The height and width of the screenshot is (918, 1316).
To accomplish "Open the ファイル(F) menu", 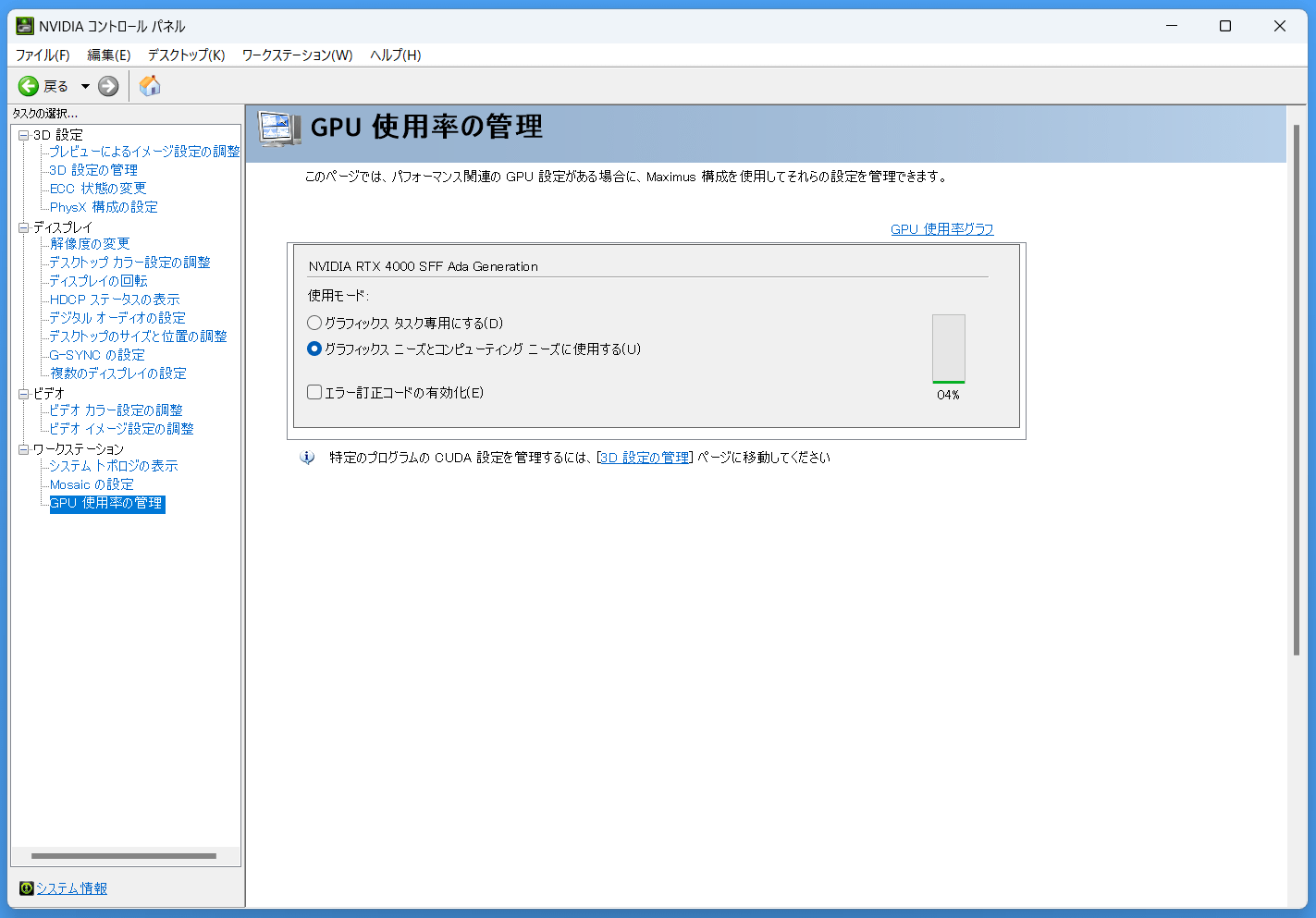I will point(43,55).
